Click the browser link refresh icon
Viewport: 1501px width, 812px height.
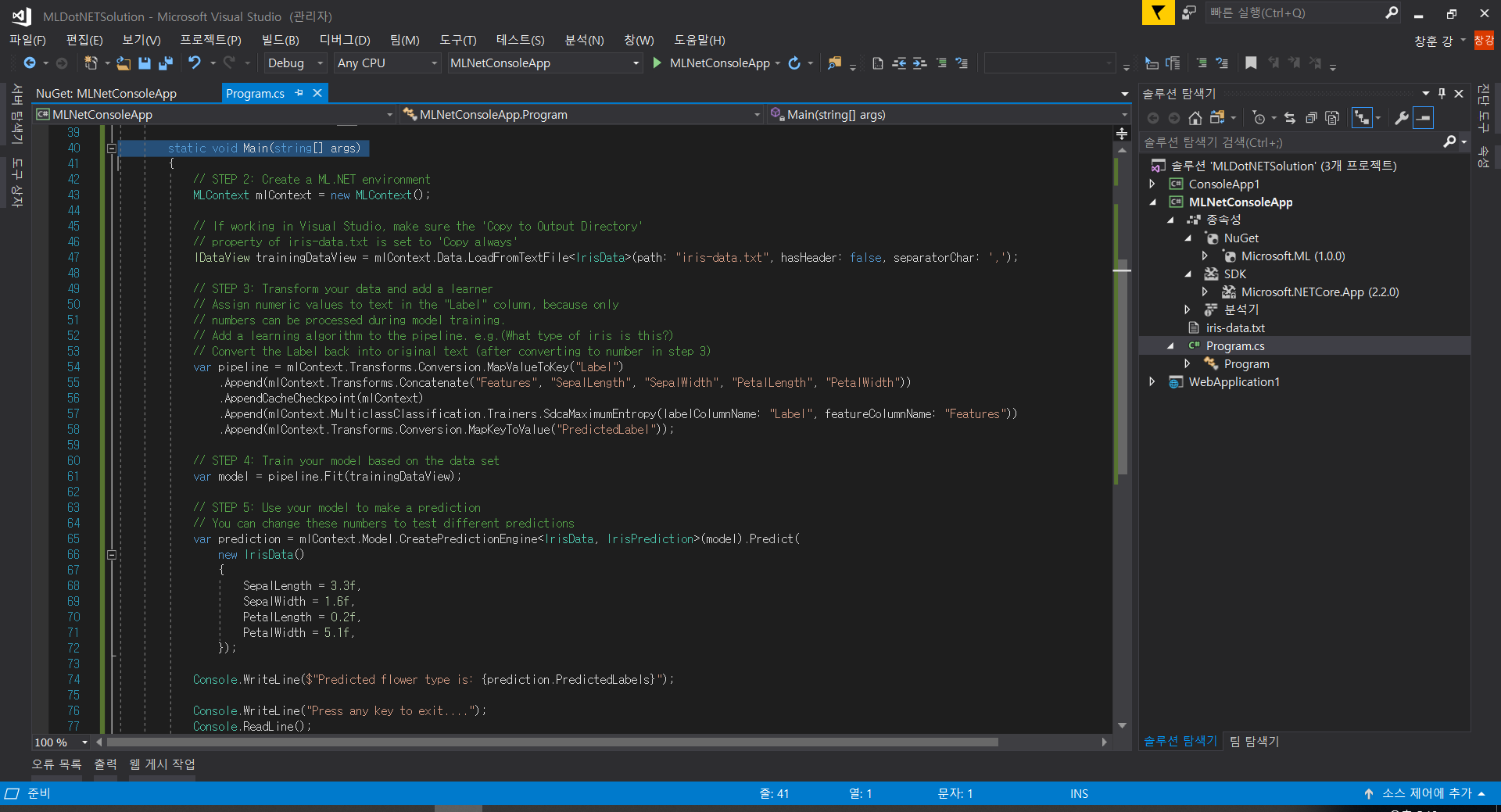click(794, 63)
